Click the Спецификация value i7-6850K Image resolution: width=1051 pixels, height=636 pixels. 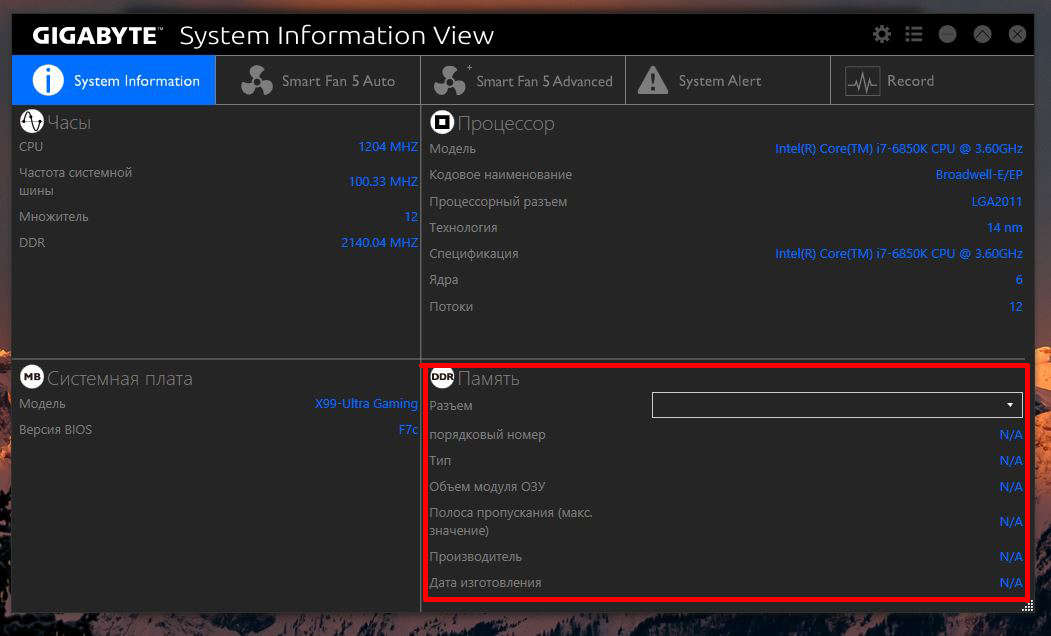[899, 253]
